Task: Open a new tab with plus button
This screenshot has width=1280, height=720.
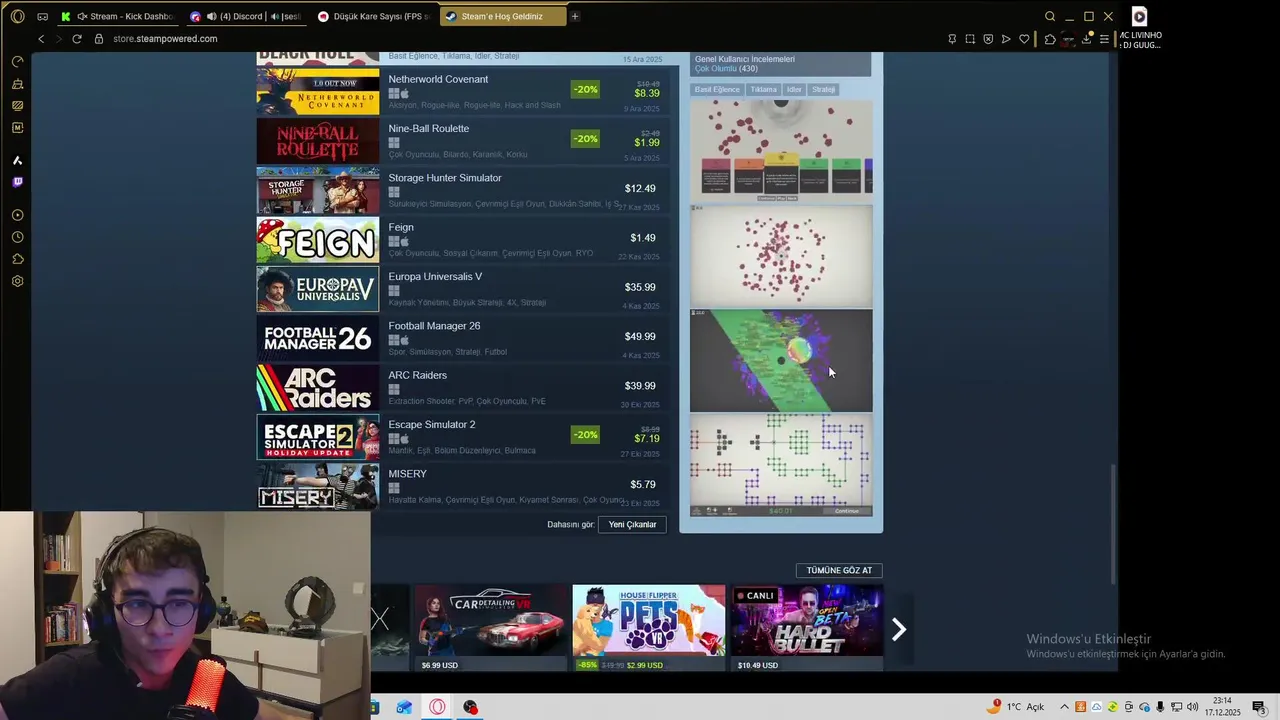Action: click(575, 16)
